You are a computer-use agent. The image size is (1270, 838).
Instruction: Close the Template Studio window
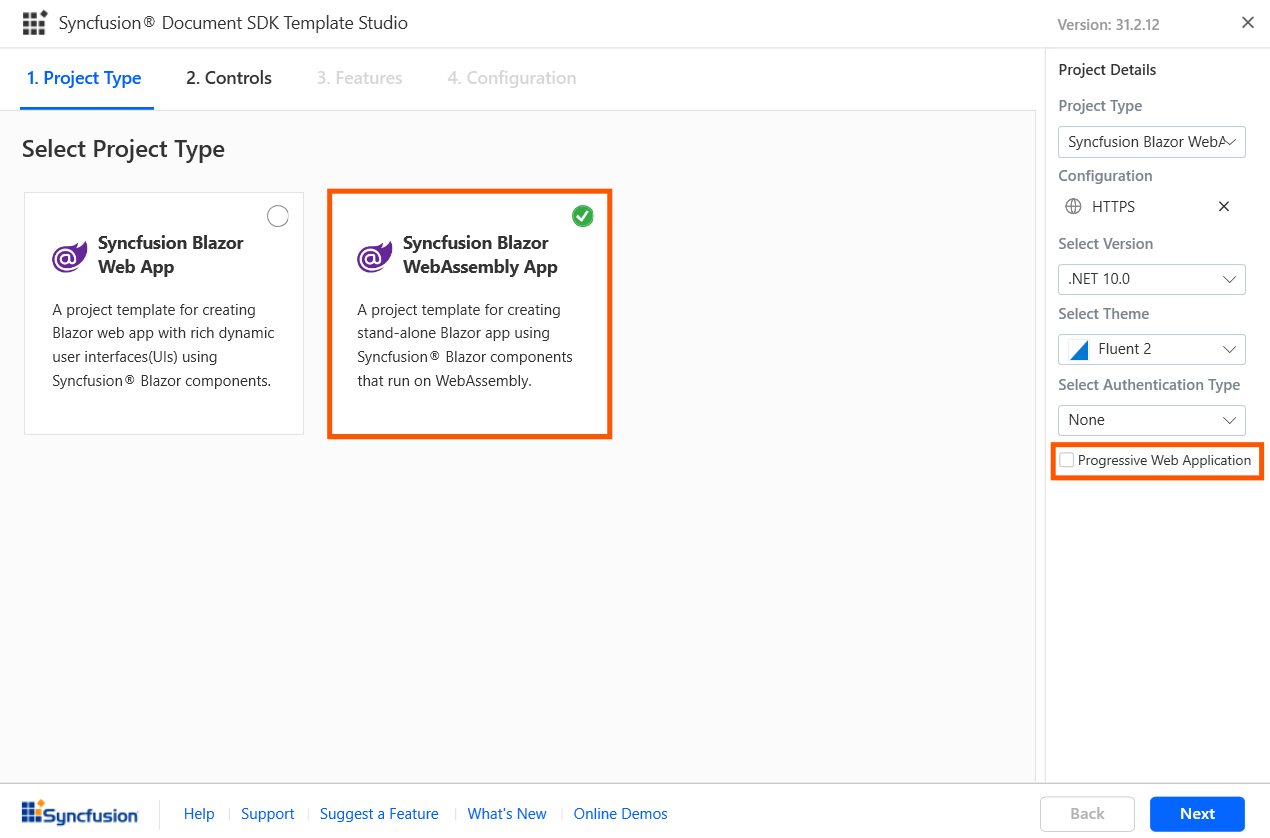coord(1247,23)
